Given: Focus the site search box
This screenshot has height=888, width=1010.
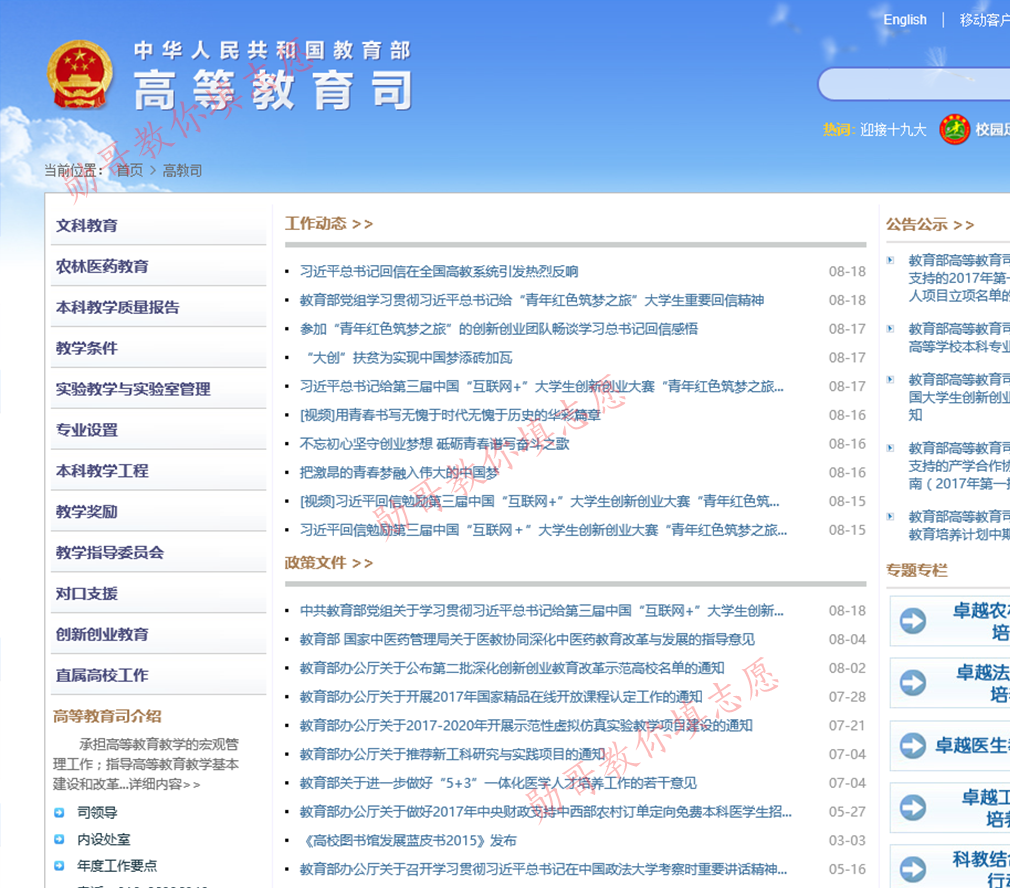Looking at the screenshot, I should pos(914,84).
